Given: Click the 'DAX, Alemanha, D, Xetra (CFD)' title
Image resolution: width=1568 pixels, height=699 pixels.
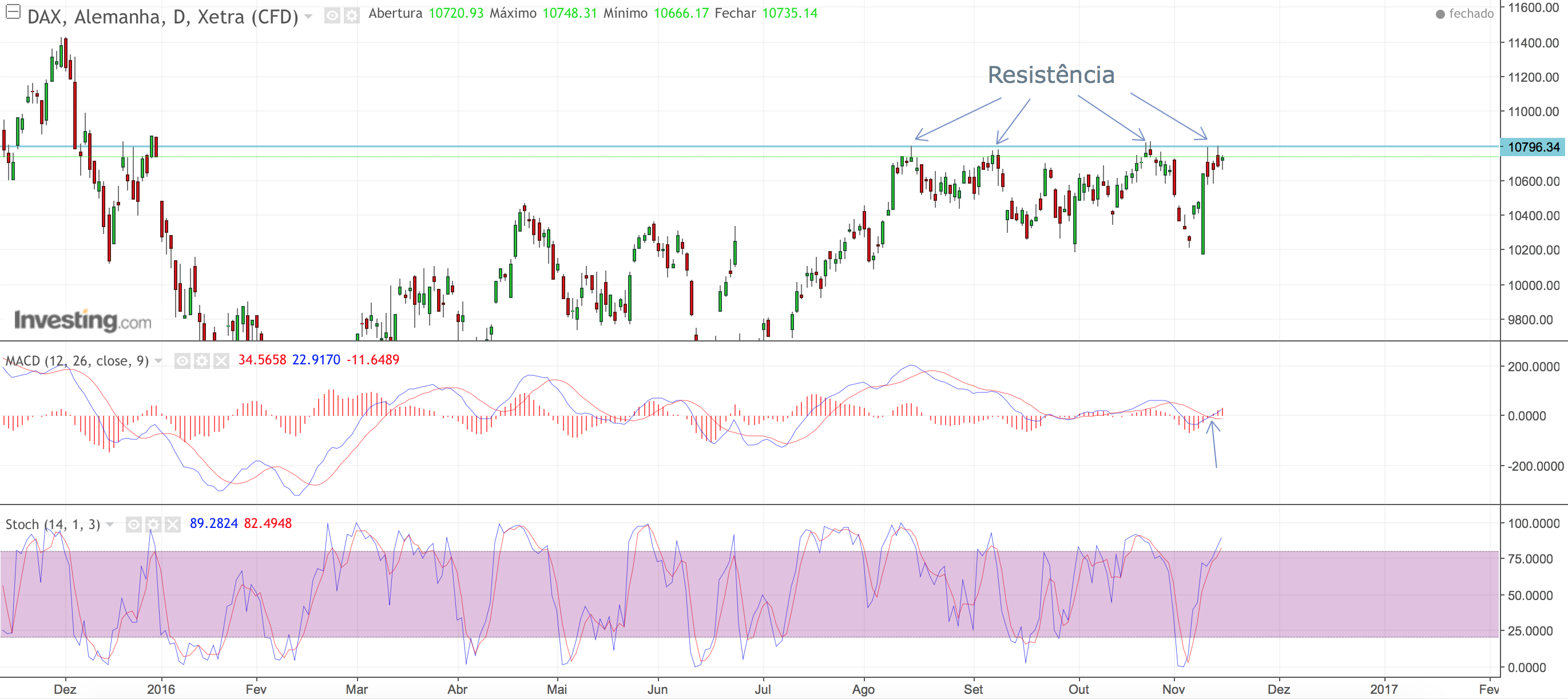Looking at the screenshot, I should click(x=162, y=17).
